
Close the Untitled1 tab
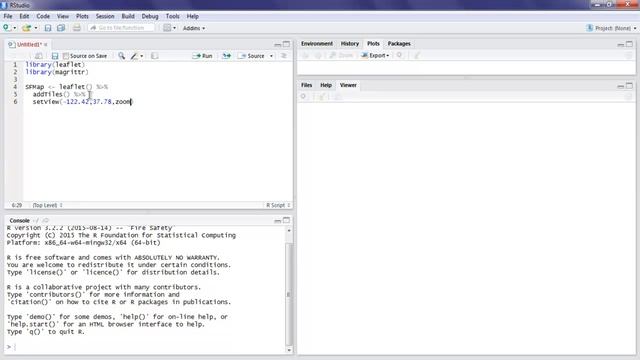(x=46, y=44)
